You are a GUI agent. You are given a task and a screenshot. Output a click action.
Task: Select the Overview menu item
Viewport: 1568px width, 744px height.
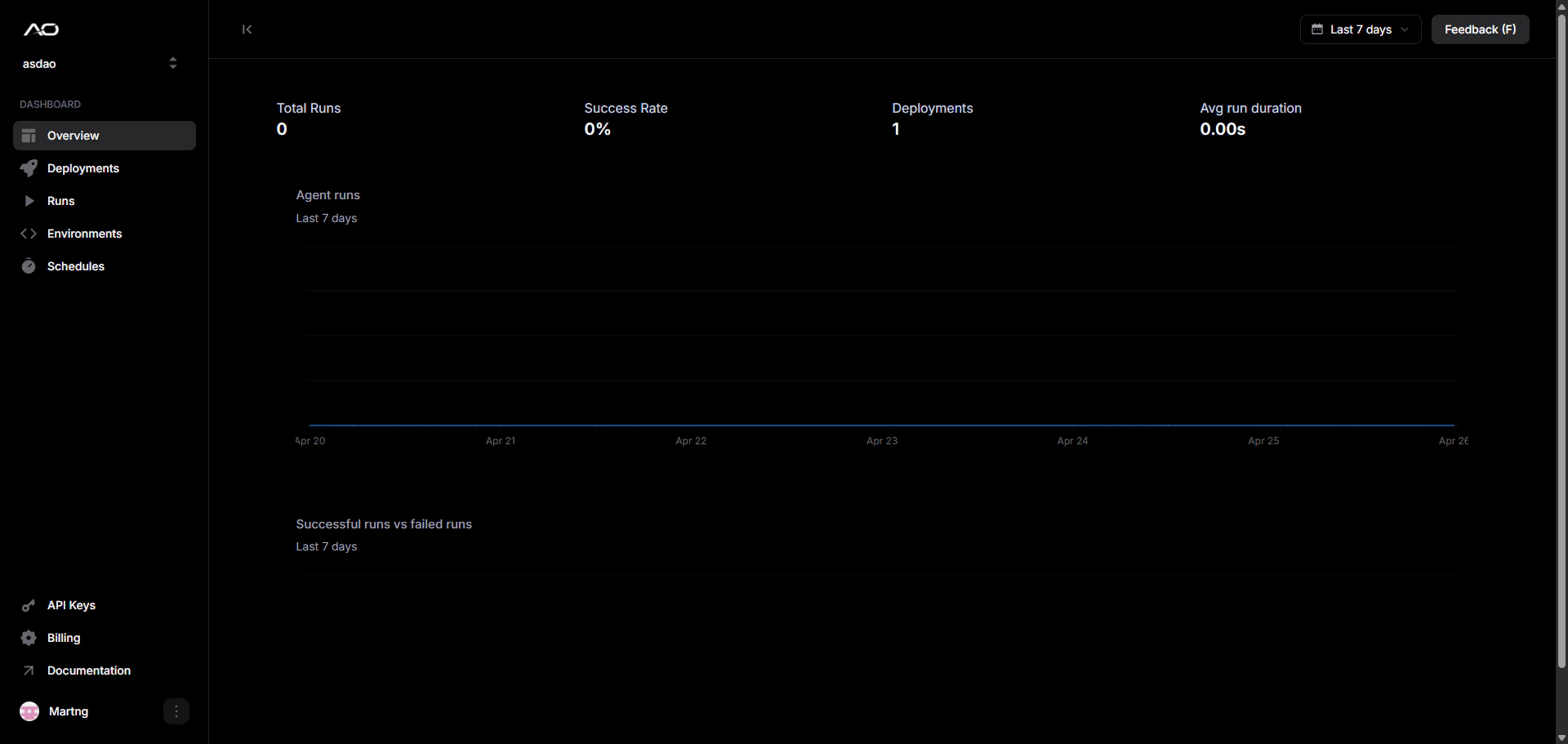point(105,136)
